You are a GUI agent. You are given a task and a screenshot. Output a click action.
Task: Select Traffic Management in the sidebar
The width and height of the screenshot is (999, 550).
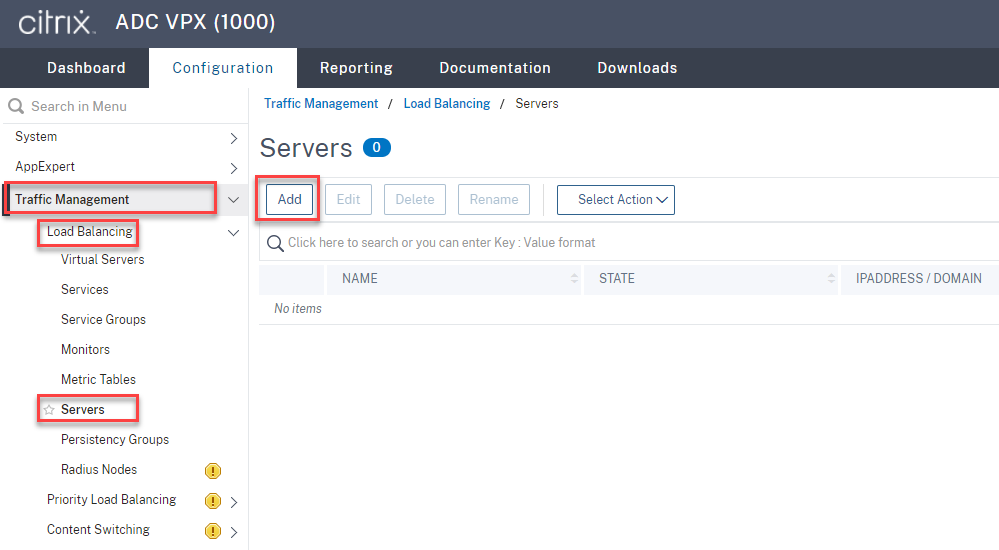[72, 199]
